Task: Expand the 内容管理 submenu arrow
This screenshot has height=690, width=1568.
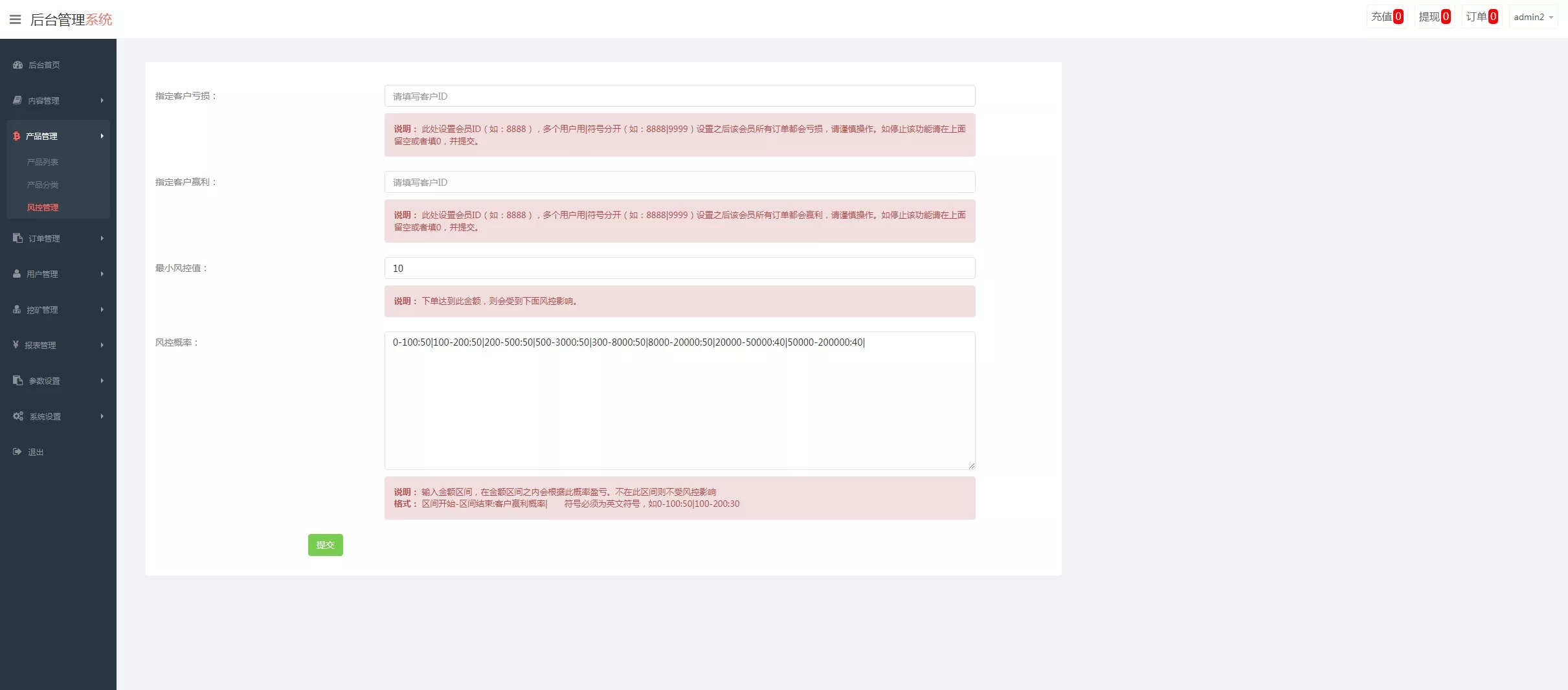Action: [102, 100]
